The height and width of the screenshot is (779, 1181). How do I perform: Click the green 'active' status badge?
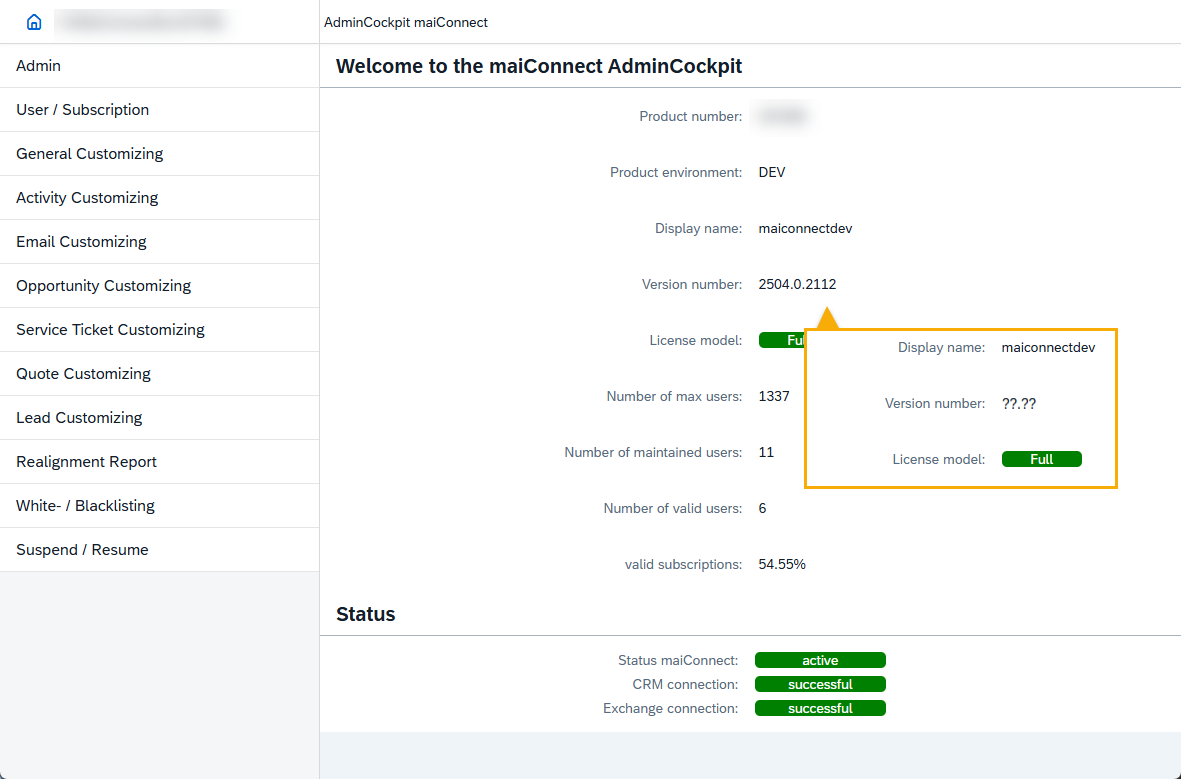click(x=820, y=660)
